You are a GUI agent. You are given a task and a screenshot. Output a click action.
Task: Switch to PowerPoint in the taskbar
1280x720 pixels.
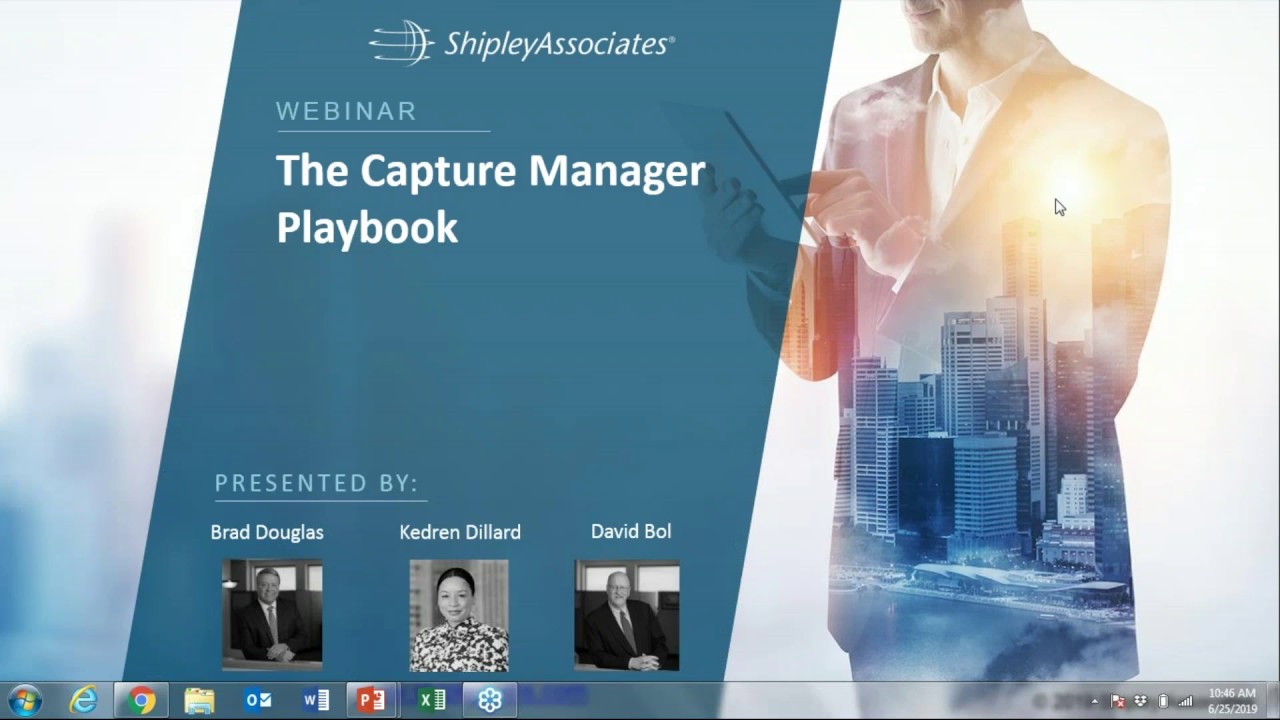point(372,700)
